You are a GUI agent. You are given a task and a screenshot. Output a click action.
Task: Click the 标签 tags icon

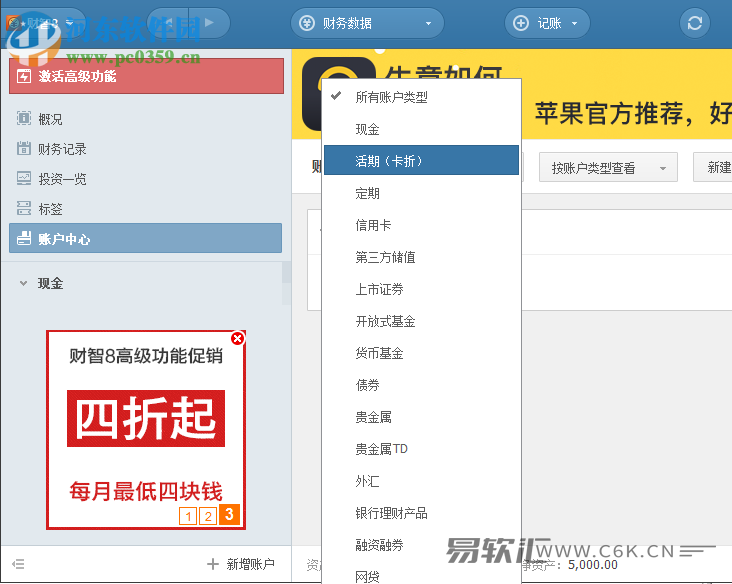24,209
